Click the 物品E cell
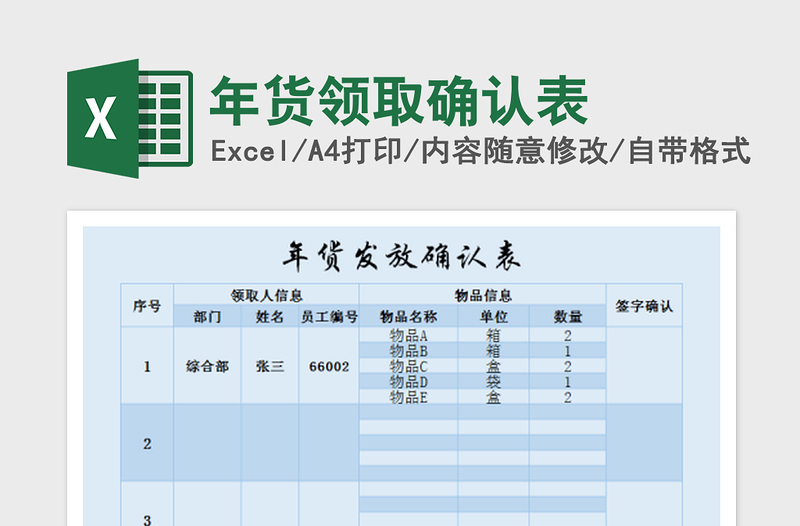Image resolution: width=800 pixels, height=526 pixels. click(x=408, y=396)
